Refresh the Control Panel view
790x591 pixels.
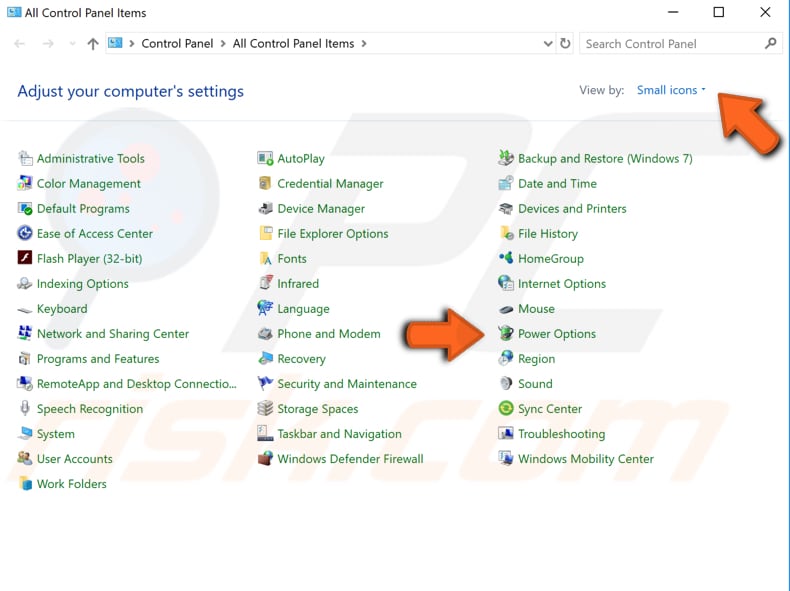click(x=565, y=44)
